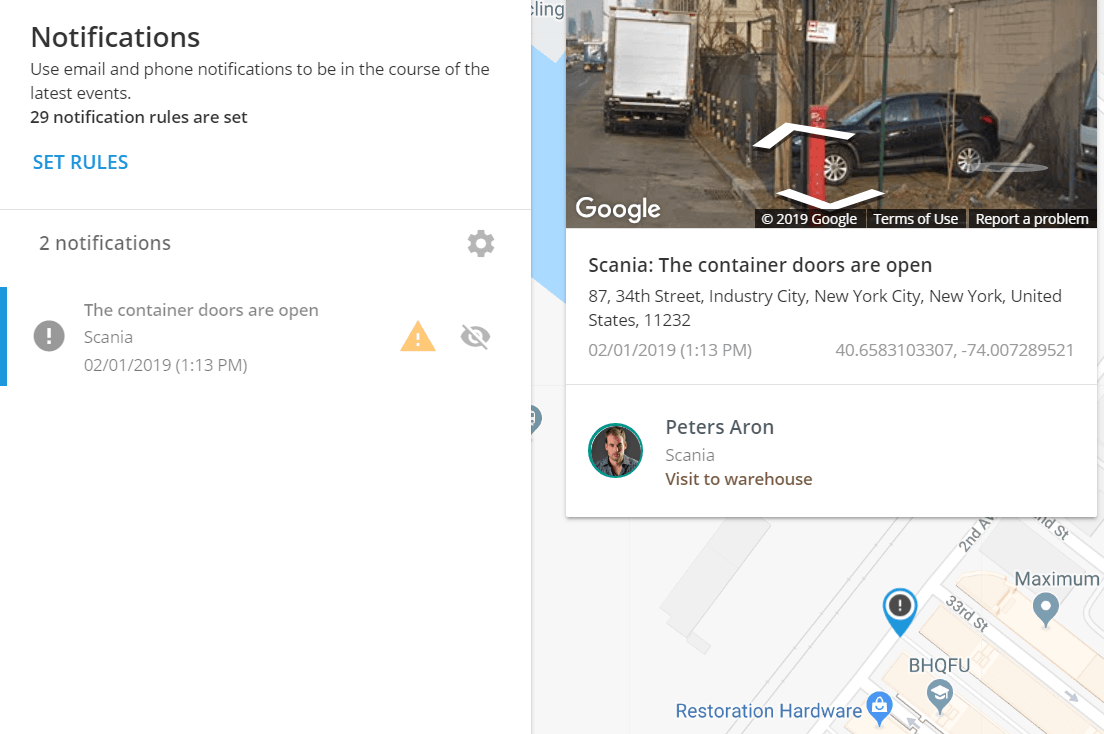Image resolution: width=1104 pixels, height=734 pixels.
Task: Move backward using lower street view arrow
Action: click(829, 198)
